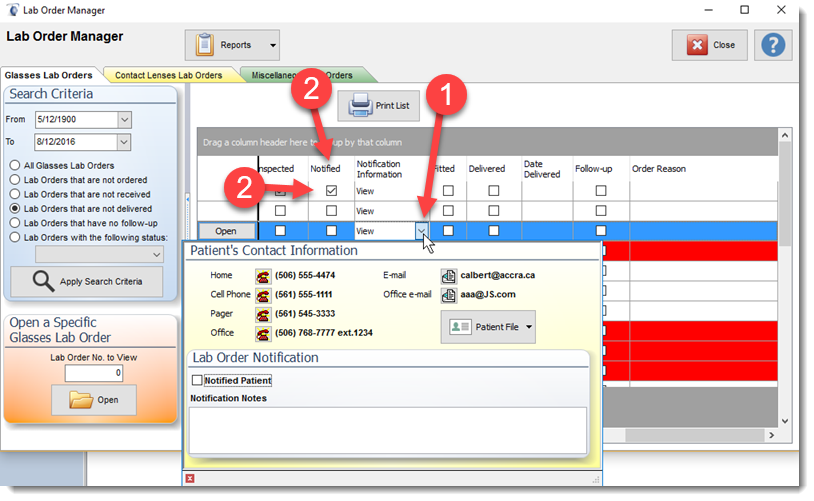Close the popup with the red X icon
This screenshot has width=814, height=501.
click(x=190, y=478)
